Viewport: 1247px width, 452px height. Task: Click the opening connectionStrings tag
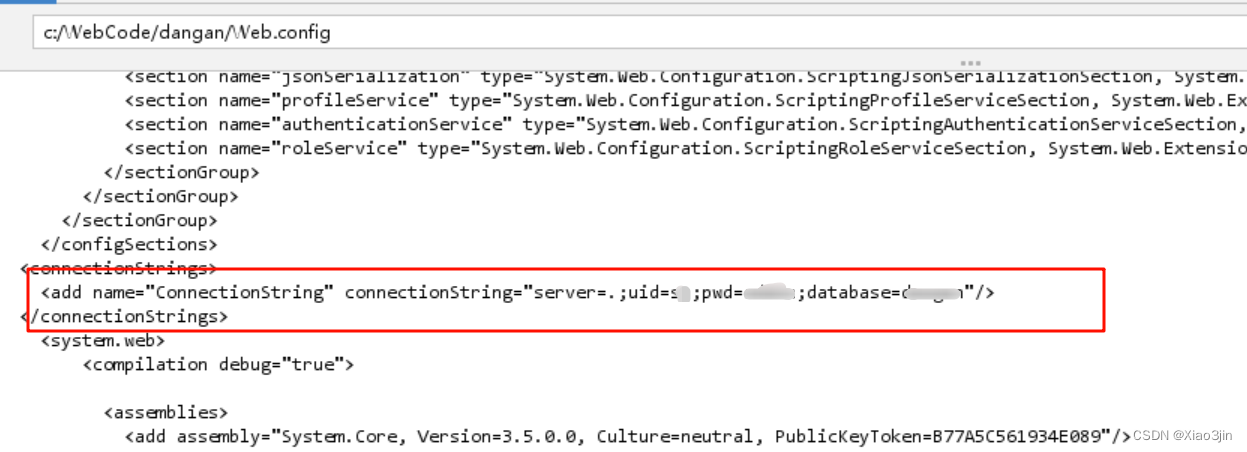118,268
